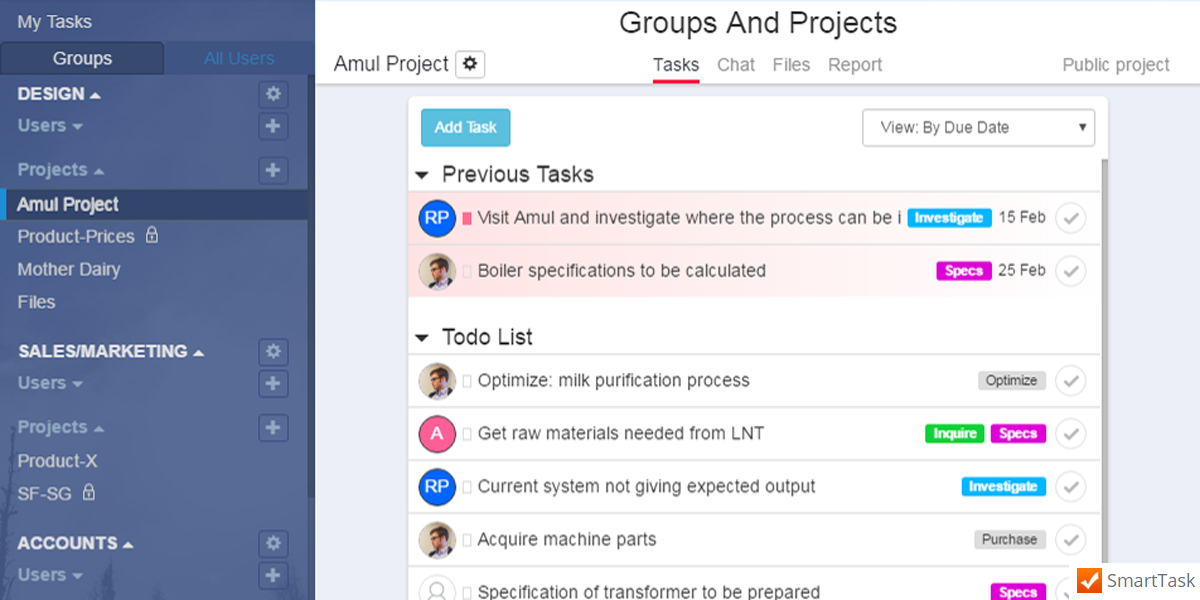Open the Report tab

[855, 65]
